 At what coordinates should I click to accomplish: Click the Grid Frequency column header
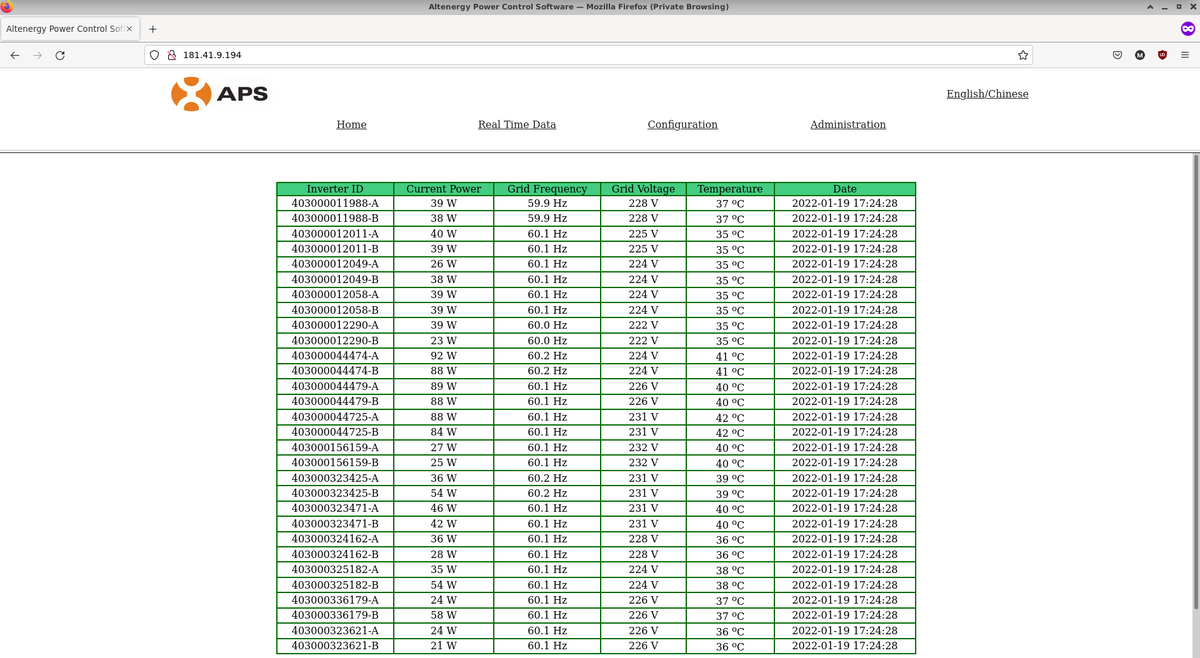tap(547, 189)
